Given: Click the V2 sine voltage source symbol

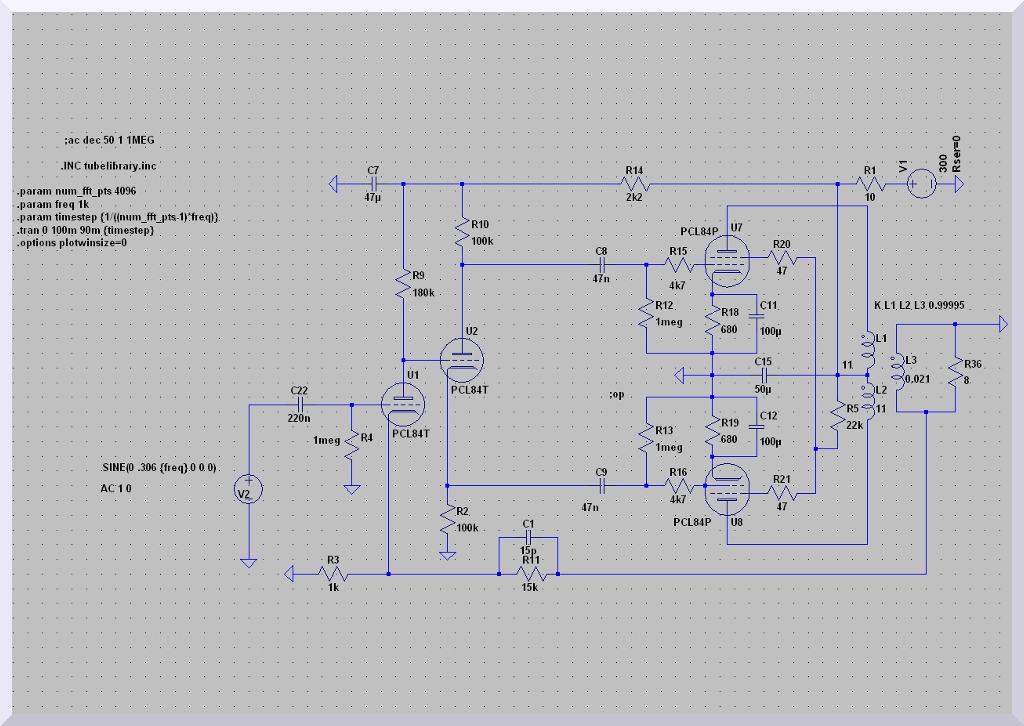Looking at the screenshot, I should coord(248,489).
